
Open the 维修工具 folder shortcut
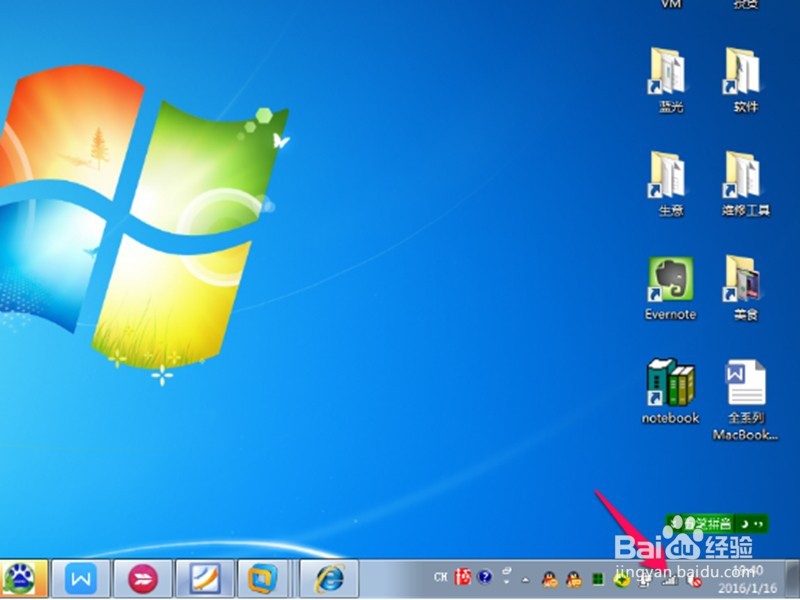(745, 184)
